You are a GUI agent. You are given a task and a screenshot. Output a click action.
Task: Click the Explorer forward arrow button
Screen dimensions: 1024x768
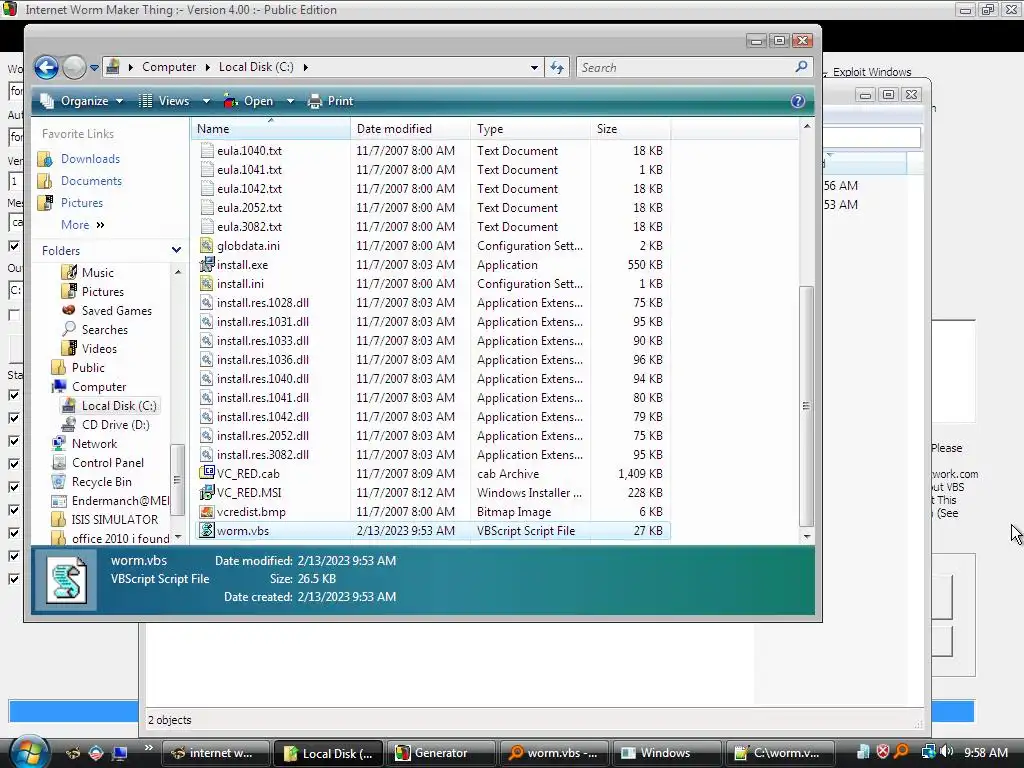pyautogui.click(x=74, y=67)
